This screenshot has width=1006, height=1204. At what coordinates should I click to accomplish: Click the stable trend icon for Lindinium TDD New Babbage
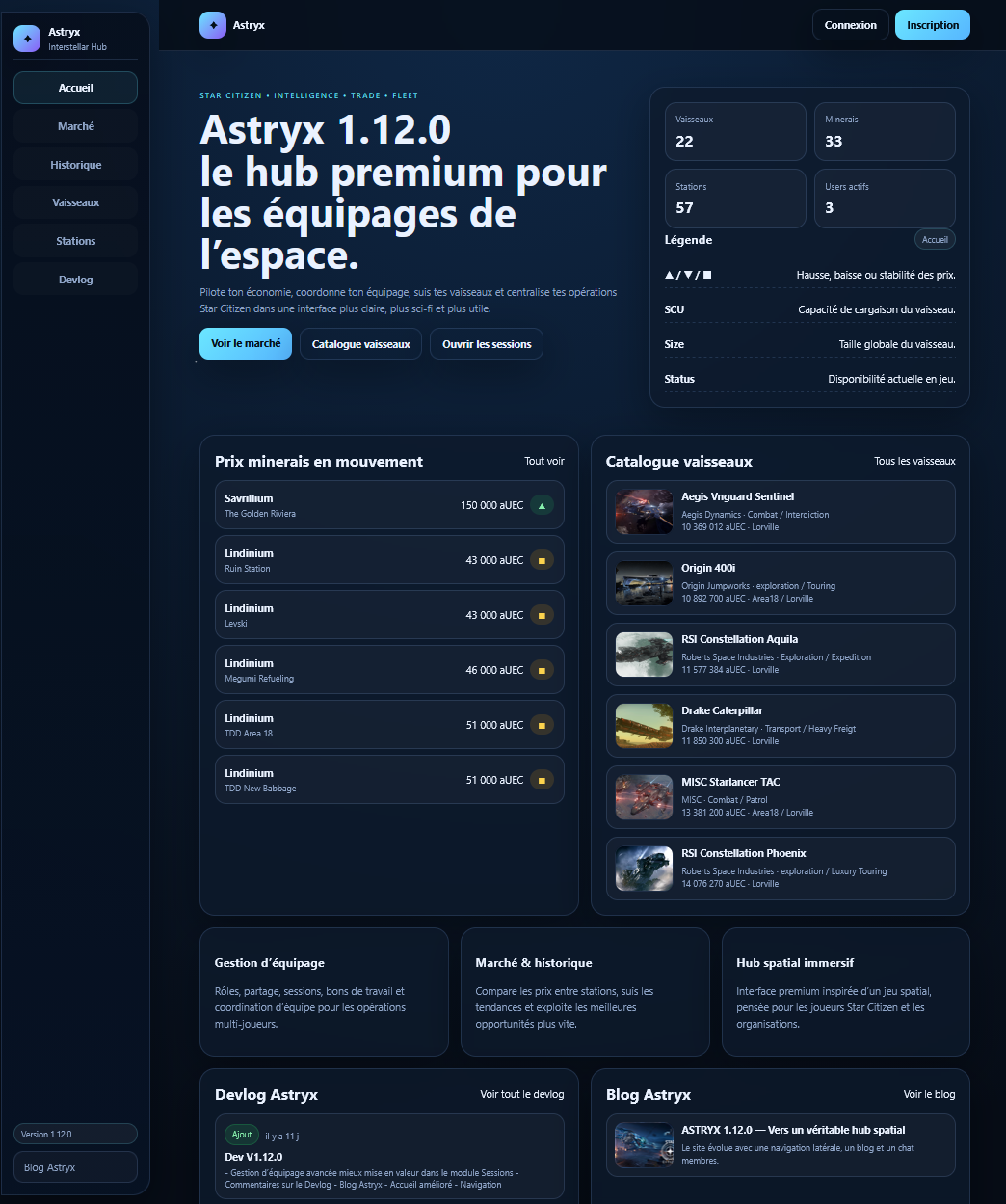click(542, 780)
